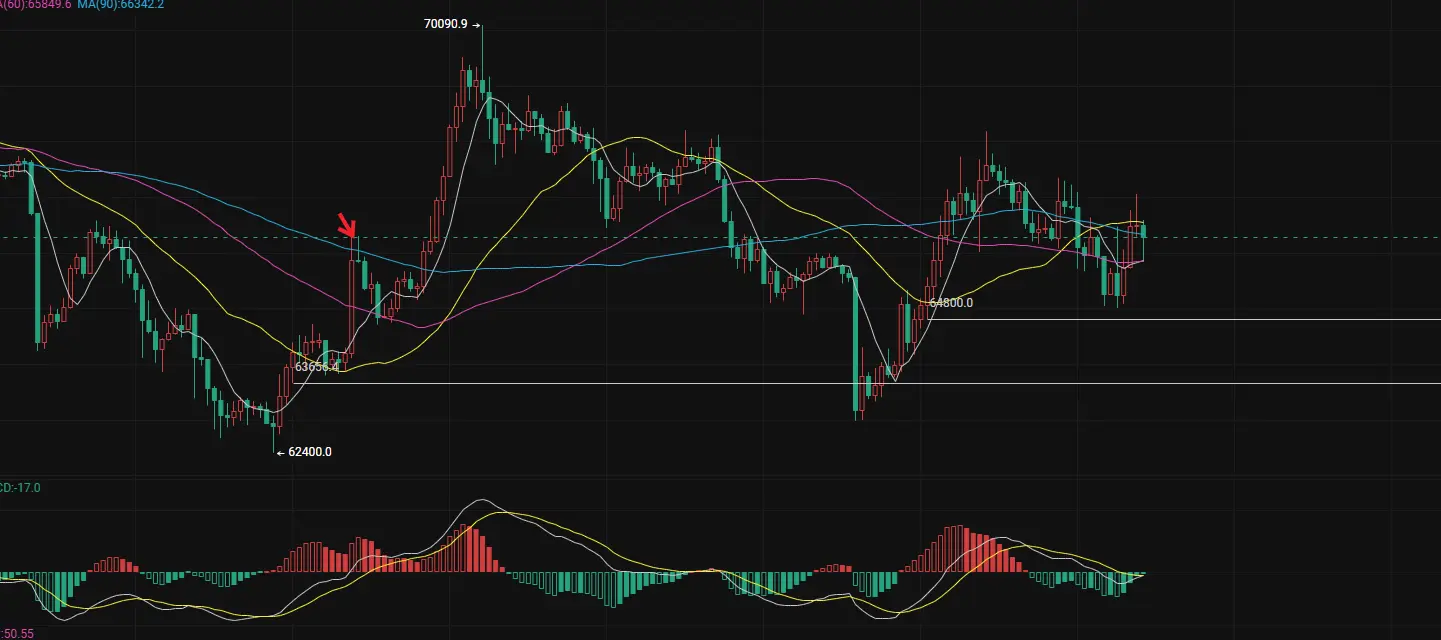Click the 65849.6 moving average label
The image size is (1441, 640).
pos(35,5)
